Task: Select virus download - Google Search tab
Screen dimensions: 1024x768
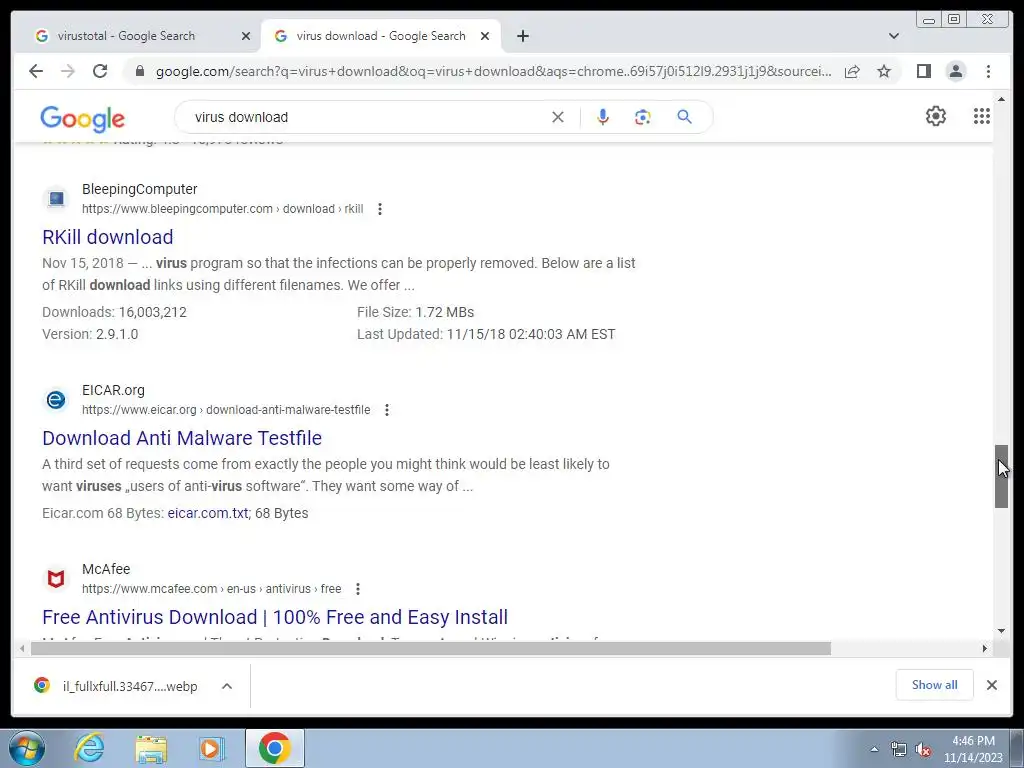Action: 381,36
